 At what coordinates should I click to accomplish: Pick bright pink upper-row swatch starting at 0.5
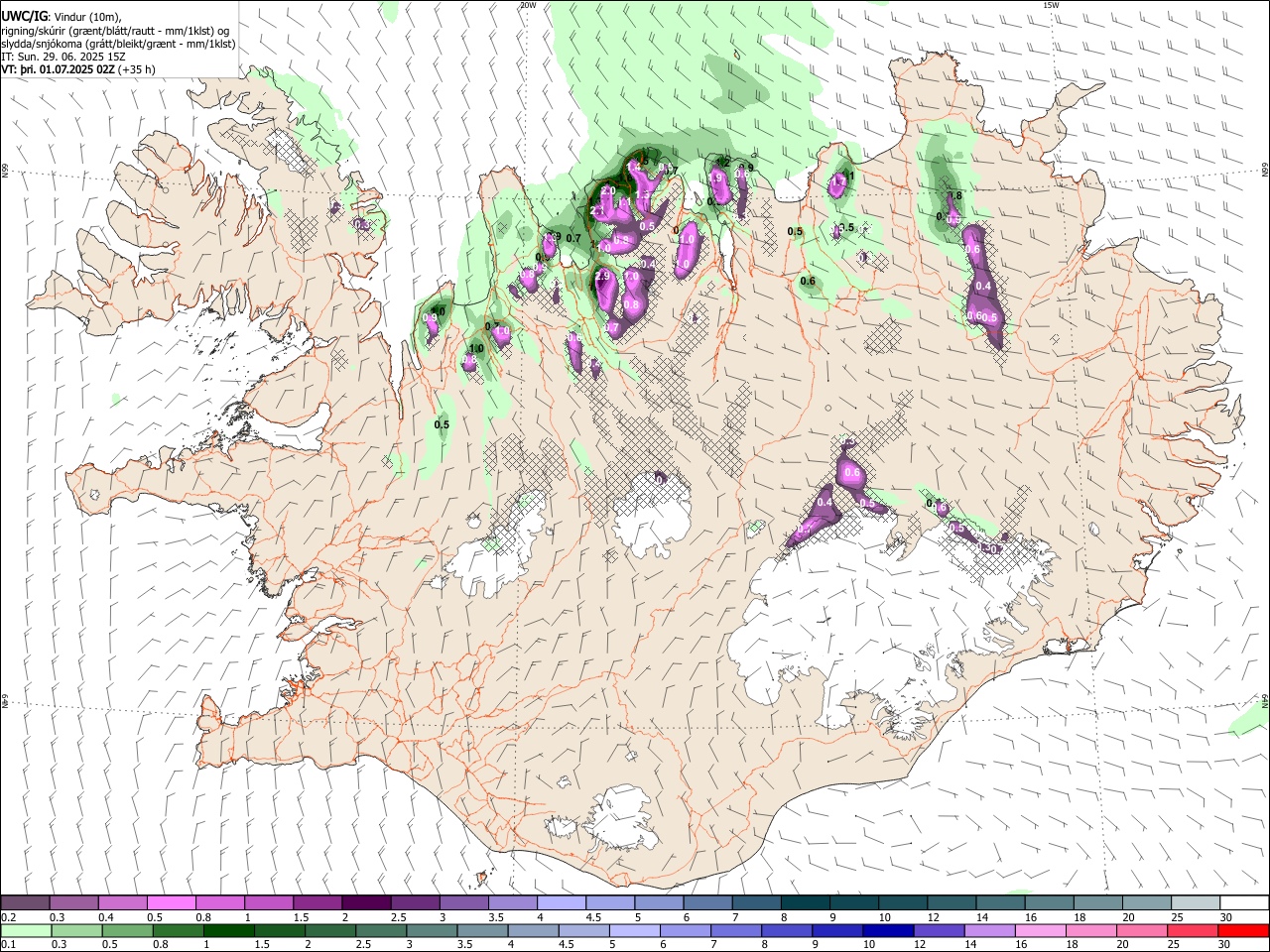(x=171, y=903)
